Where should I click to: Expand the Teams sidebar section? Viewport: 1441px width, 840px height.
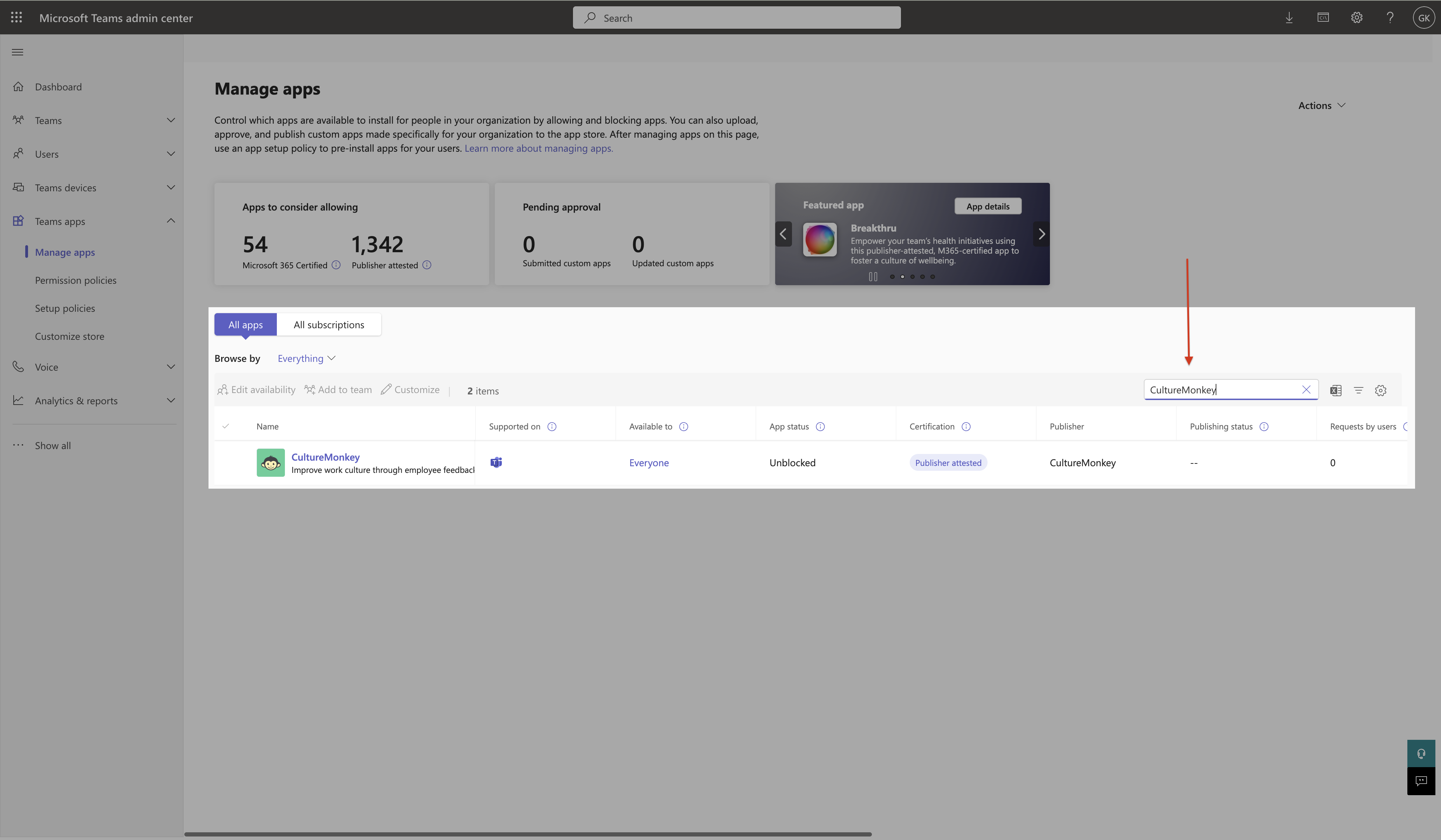tap(170, 120)
